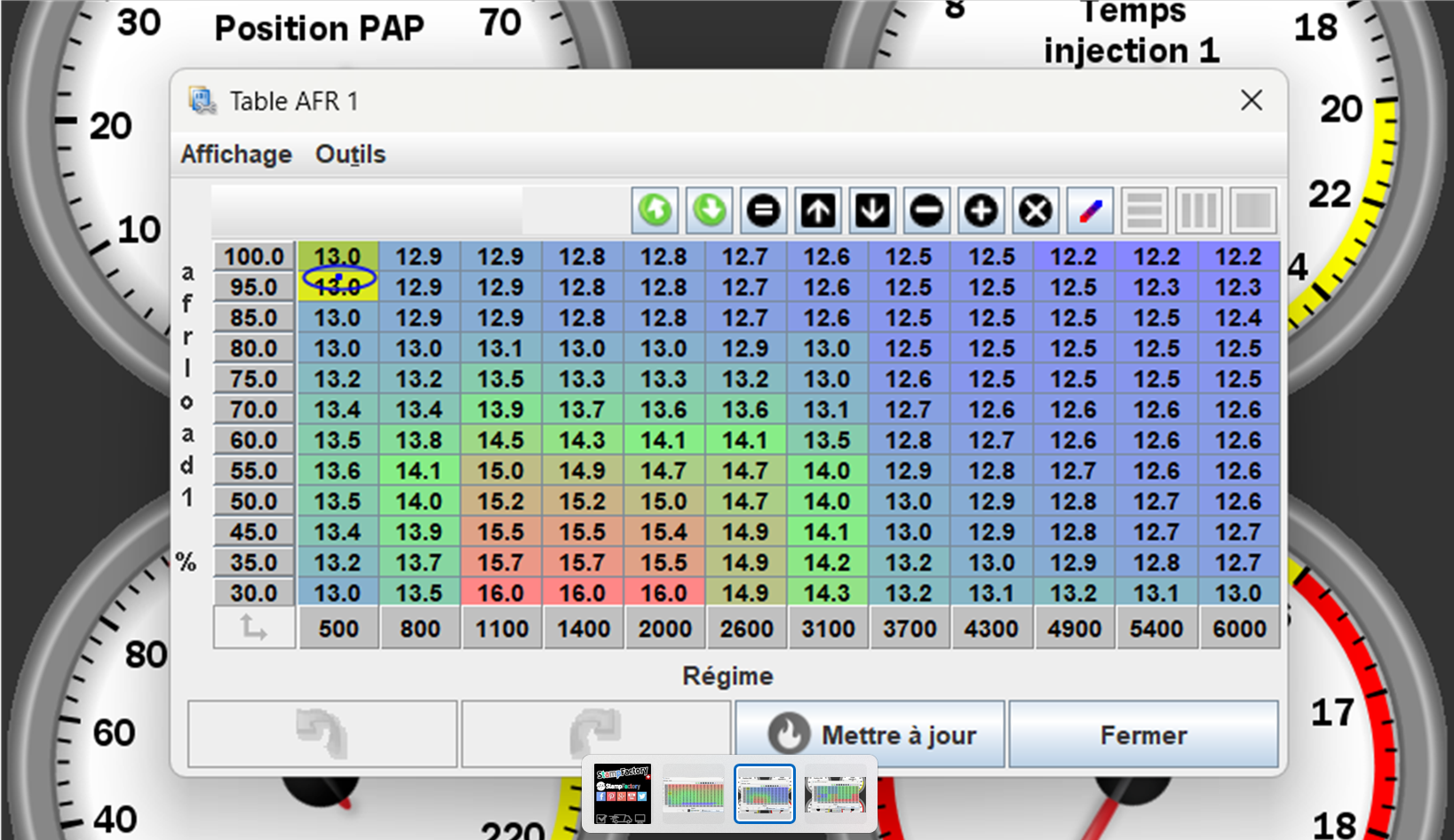Select cell 12.4 at 85.0 load, 6000 RPM

[x=1239, y=318]
